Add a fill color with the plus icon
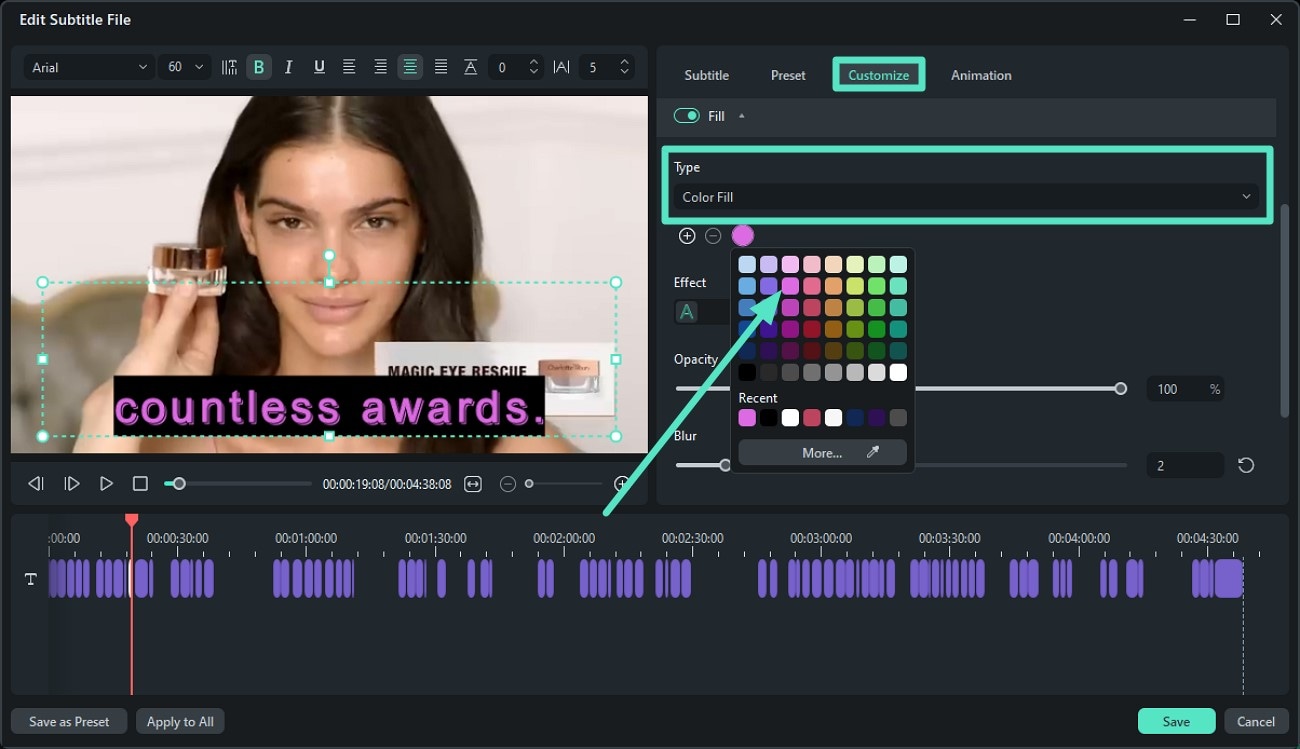The width and height of the screenshot is (1300, 749). tap(687, 236)
